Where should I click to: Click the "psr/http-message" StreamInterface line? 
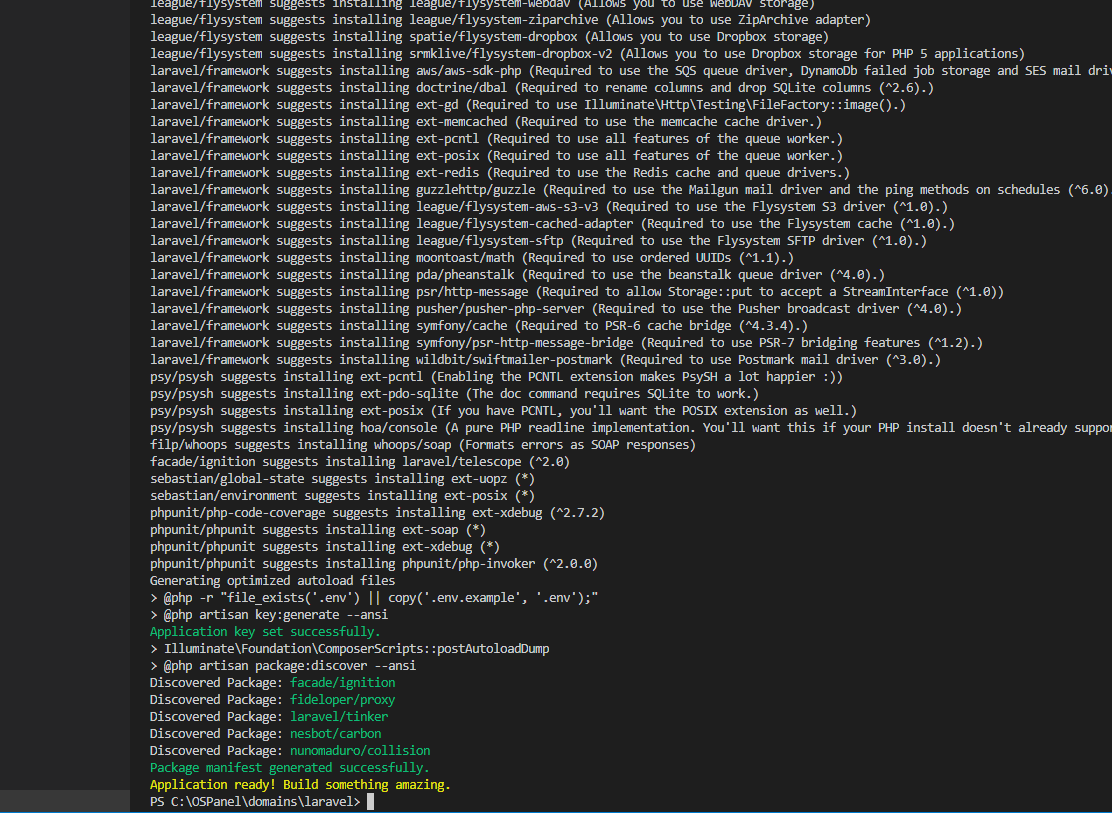577,291
